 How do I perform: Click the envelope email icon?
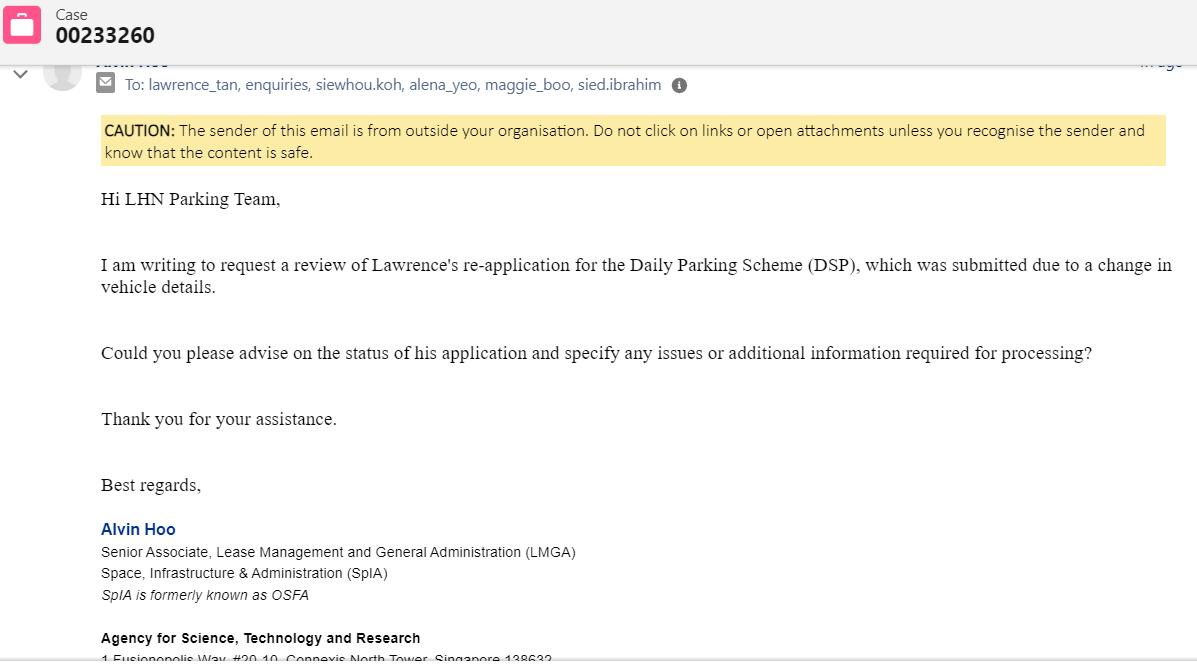(x=105, y=84)
